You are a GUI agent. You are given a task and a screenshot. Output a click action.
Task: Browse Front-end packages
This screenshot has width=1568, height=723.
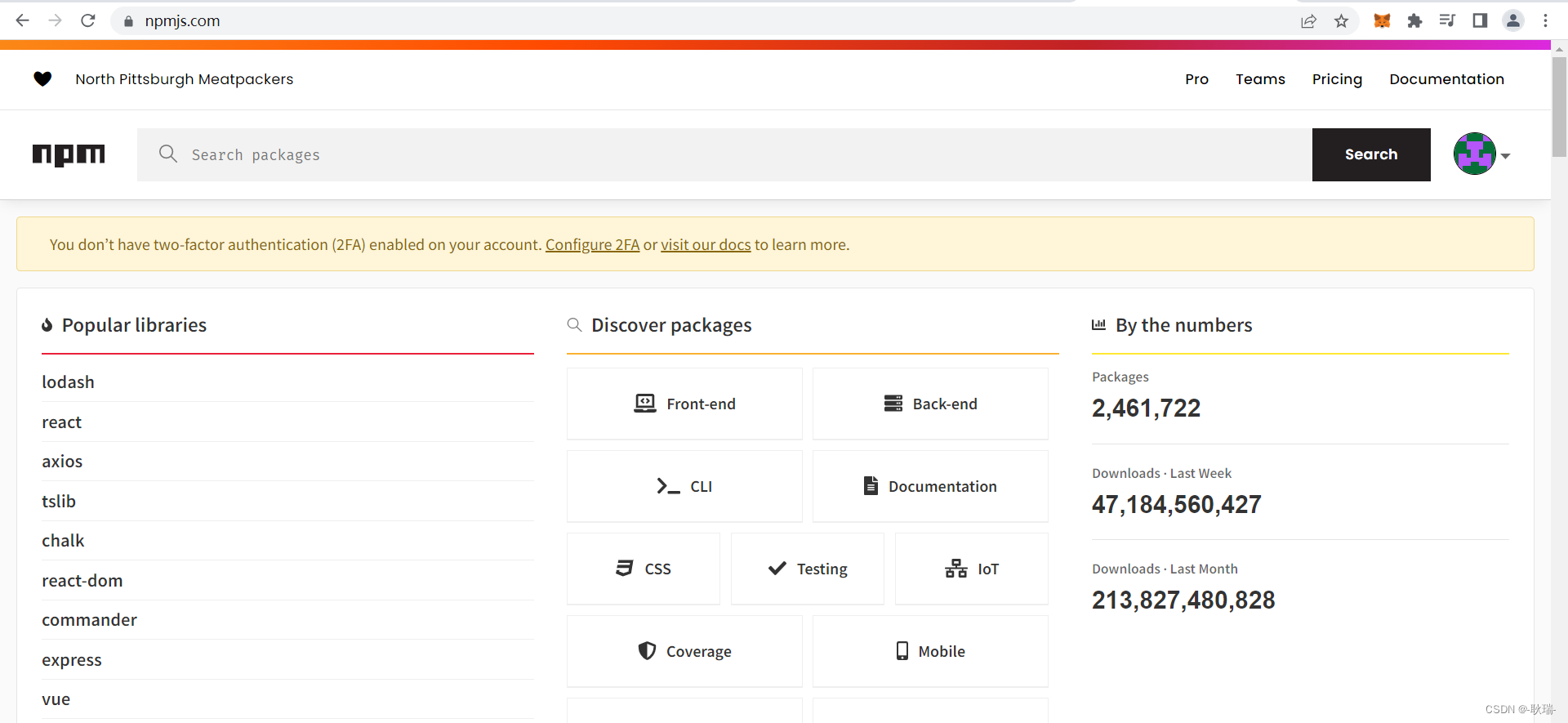point(684,404)
